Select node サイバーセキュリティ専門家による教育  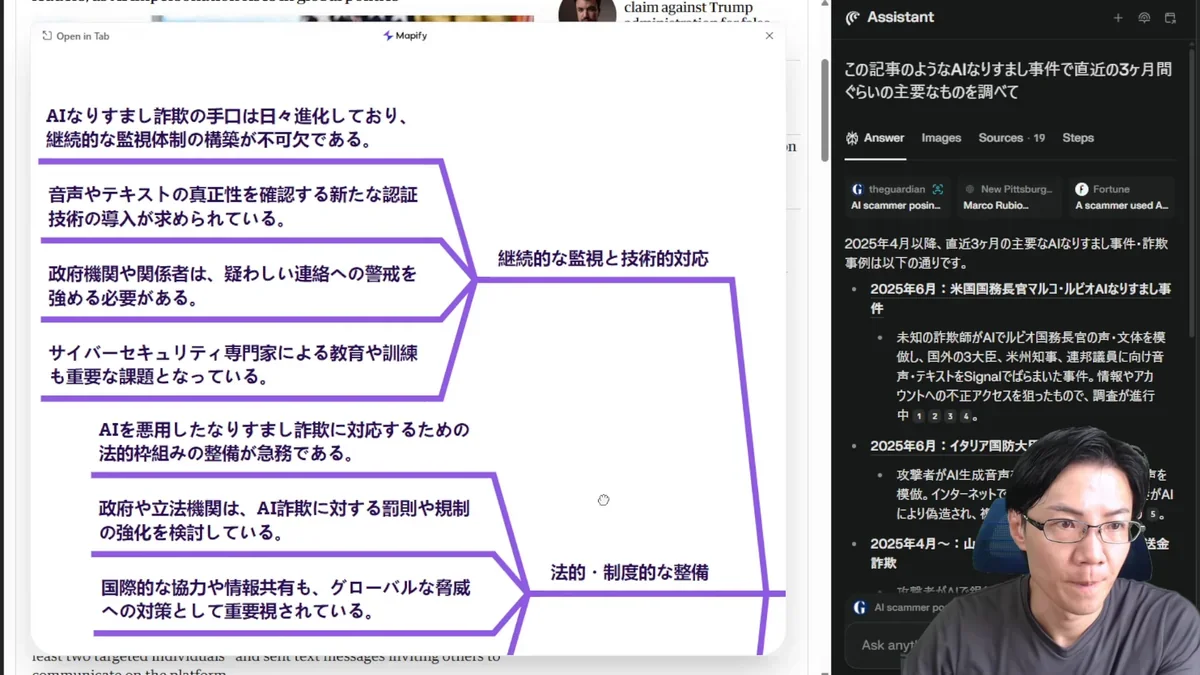click(233, 365)
